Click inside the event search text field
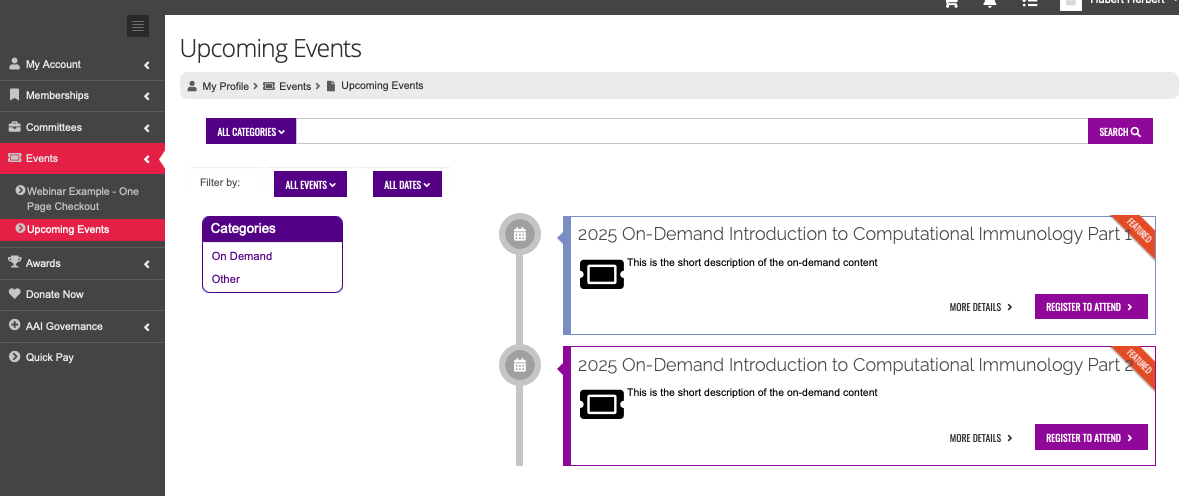This screenshot has width=1179, height=496. click(x=691, y=132)
